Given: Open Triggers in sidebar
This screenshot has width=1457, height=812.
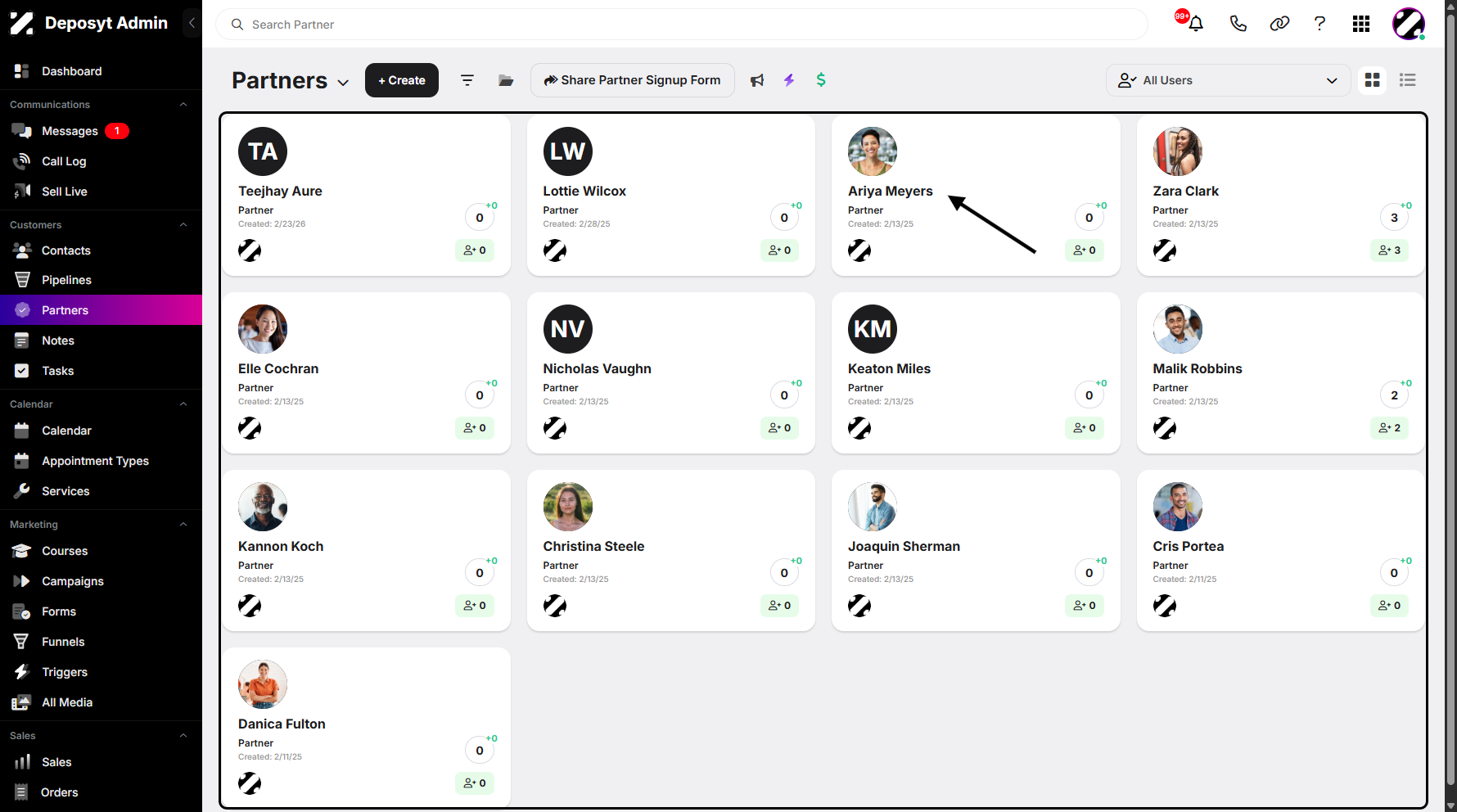Looking at the screenshot, I should point(101,672).
